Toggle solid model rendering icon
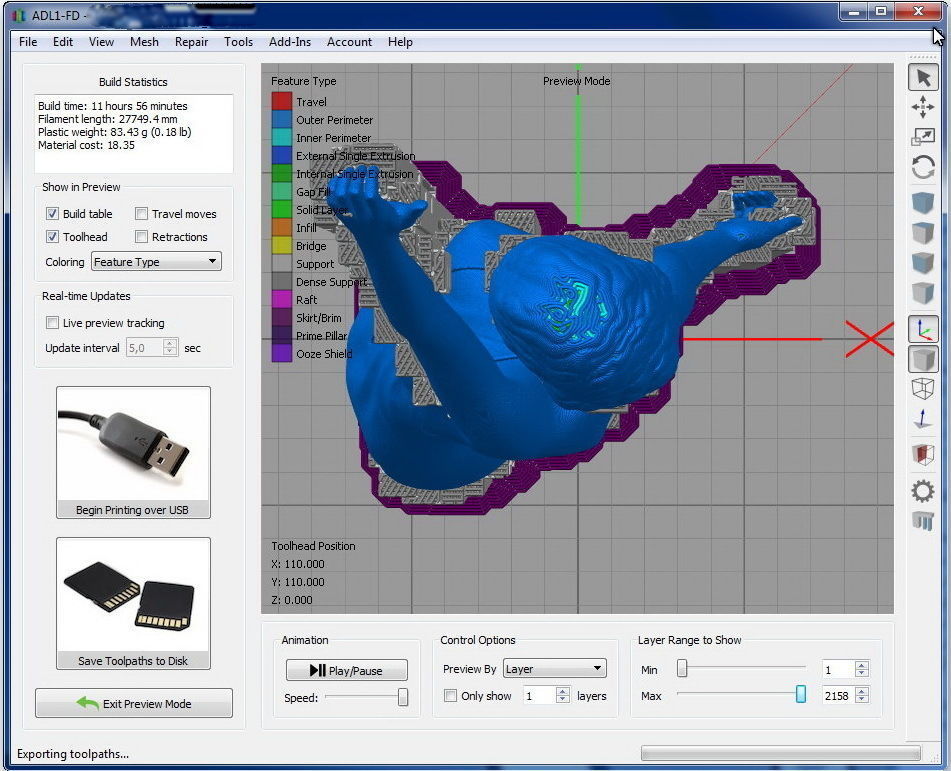The image size is (951, 771). click(x=923, y=359)
